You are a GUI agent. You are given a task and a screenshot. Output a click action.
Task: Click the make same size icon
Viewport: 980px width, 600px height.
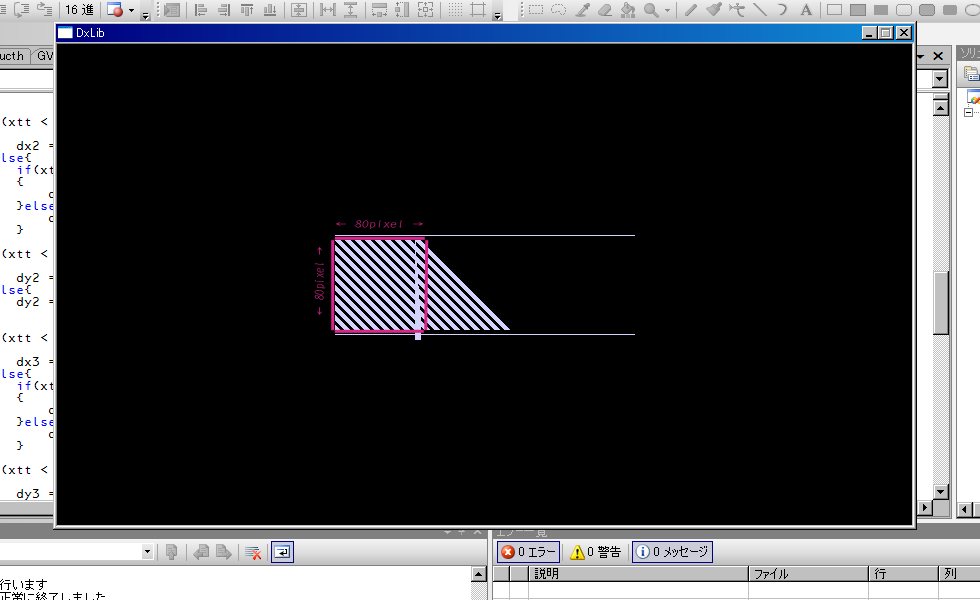425,10
